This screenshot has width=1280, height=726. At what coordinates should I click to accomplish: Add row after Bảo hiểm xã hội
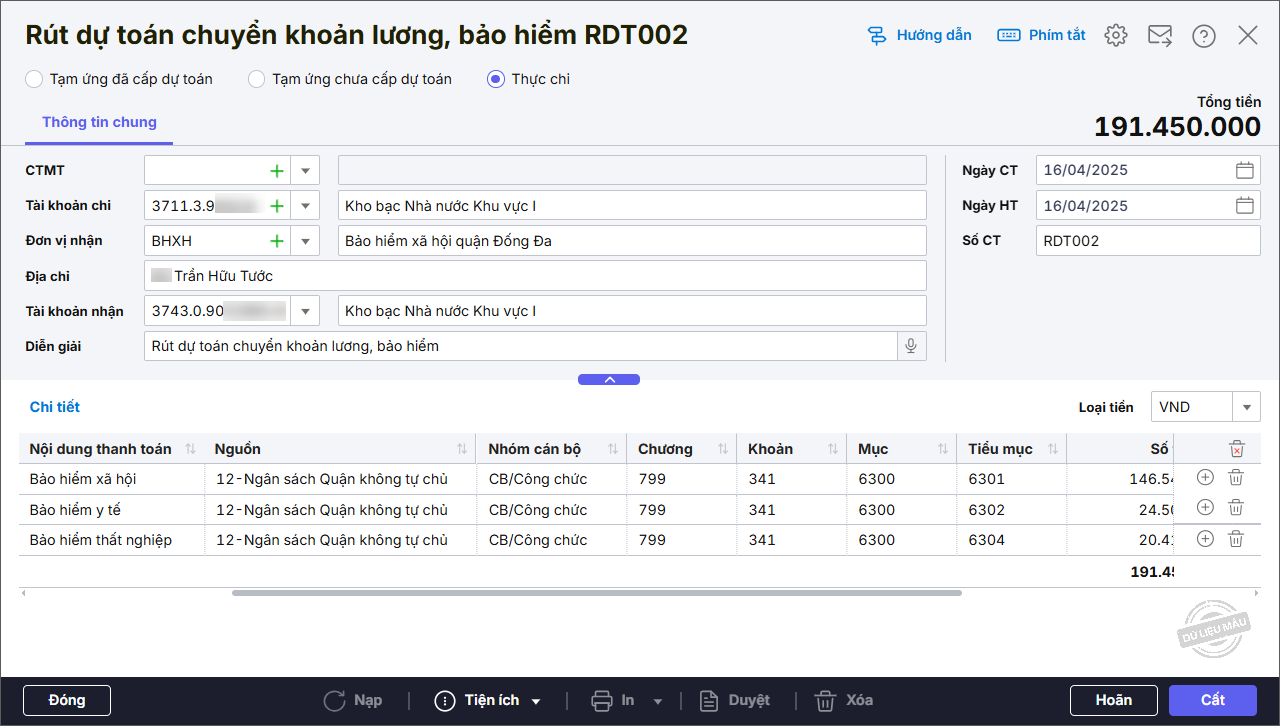click(x=1205, y=479)
